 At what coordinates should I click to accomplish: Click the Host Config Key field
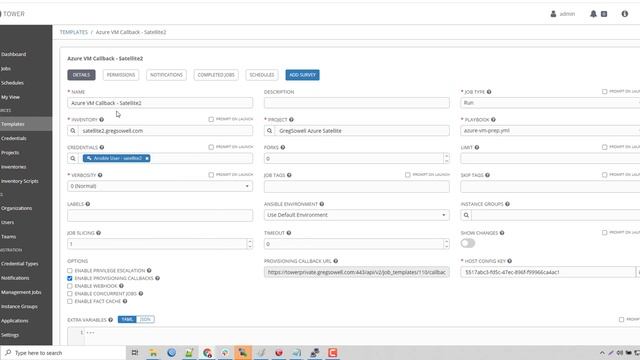tap(548, 272)
